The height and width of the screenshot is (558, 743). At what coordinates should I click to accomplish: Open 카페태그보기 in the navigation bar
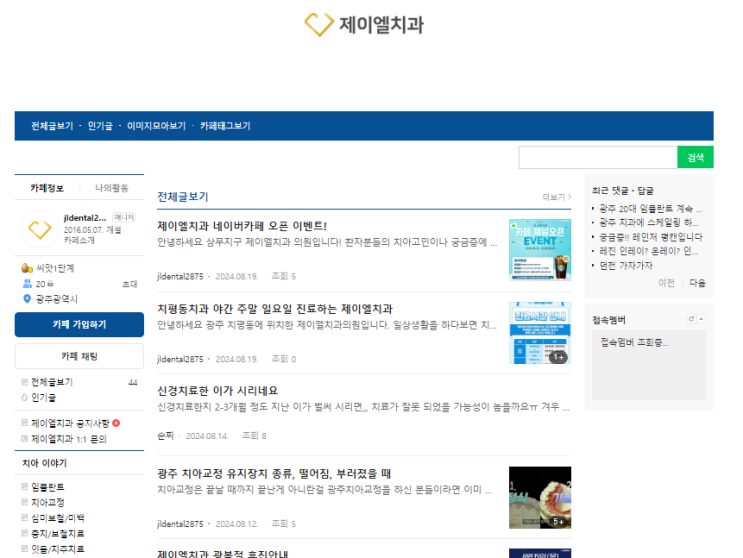click(225, 126)
